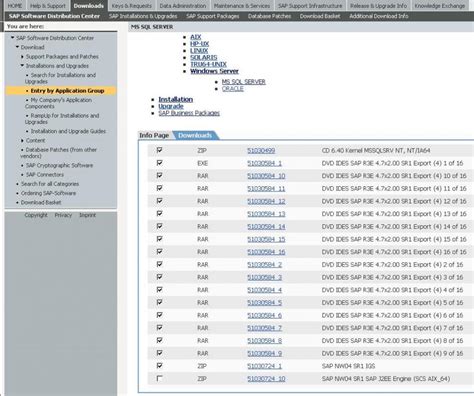Select RampUp for Installations and Upgrades

point(62,119)
